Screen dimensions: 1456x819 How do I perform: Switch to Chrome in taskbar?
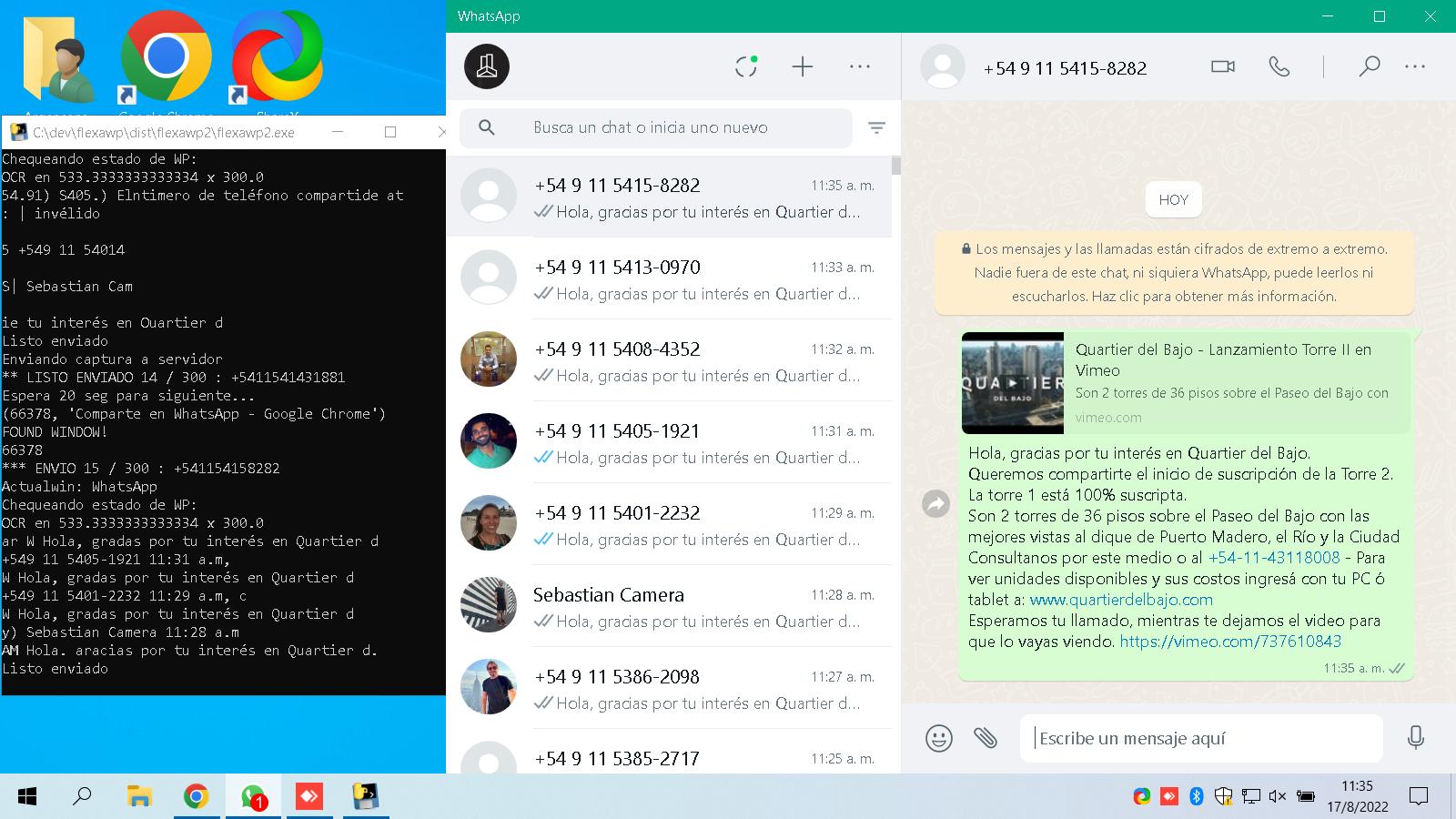coord(196,797)
